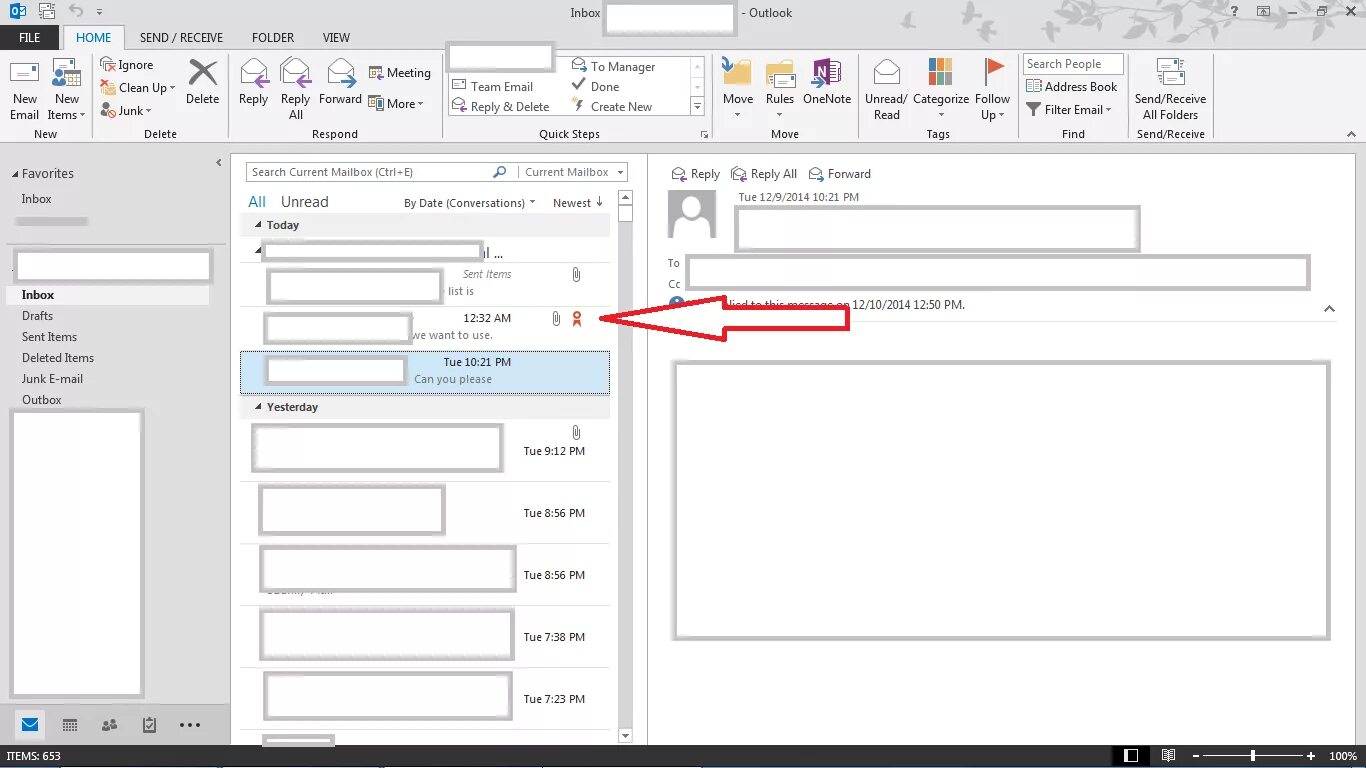Switch to Calendar view in navigation bar
Viewport: 1366px width, 768px height.
click(70, 725)
